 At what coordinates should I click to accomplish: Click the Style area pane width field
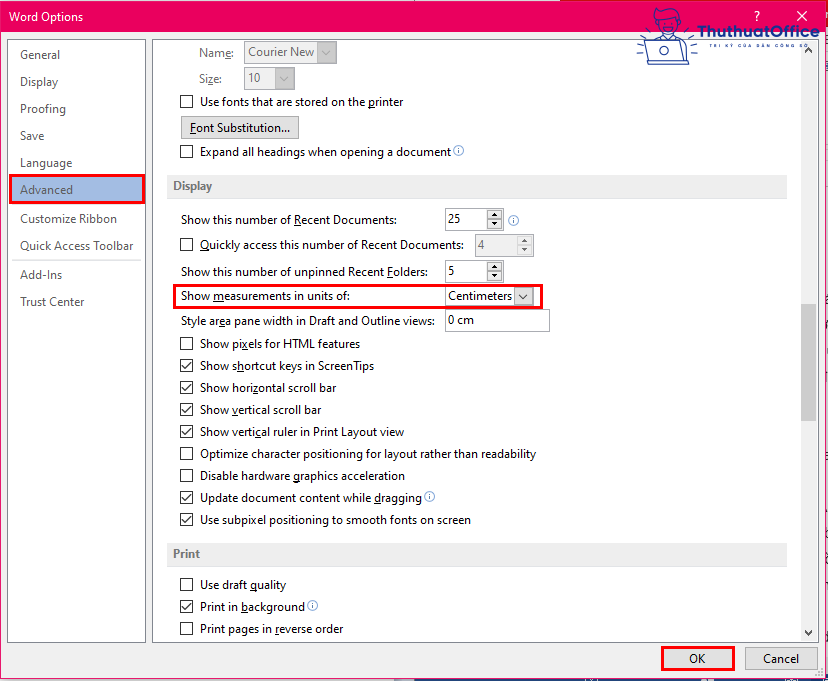coord(496,321)
